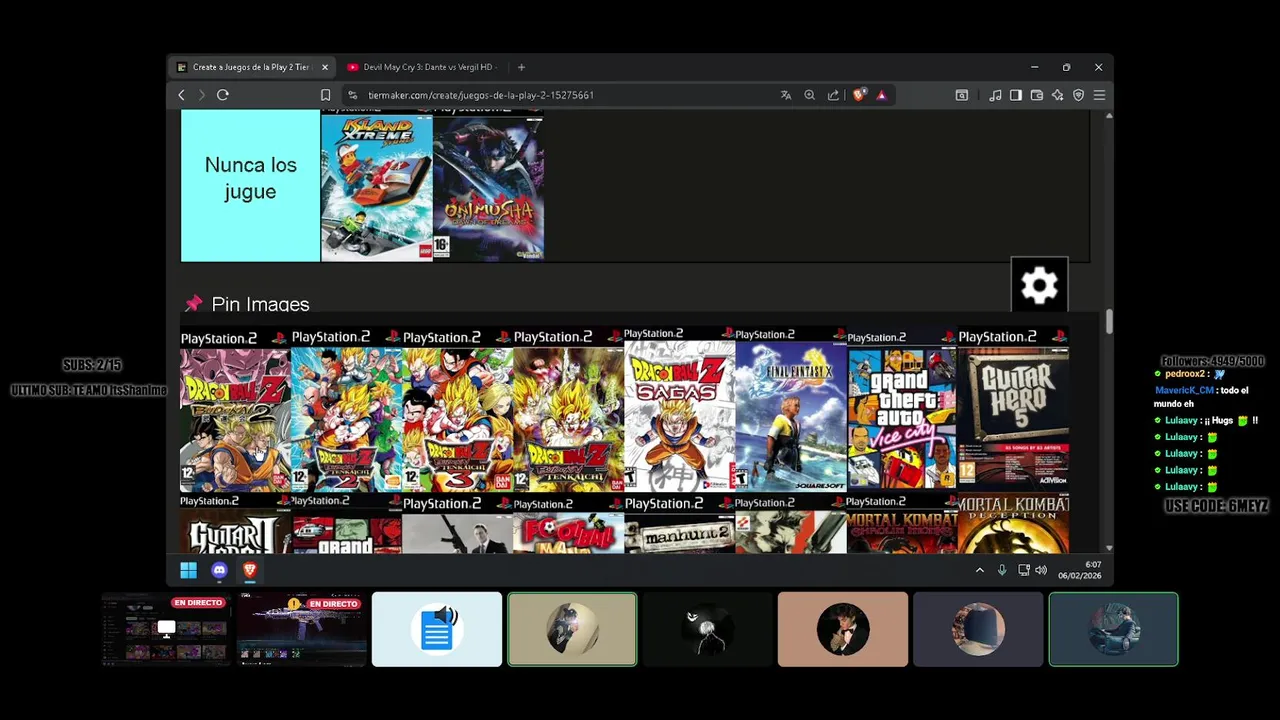Click the translate page icon in address bar
Viewport: 1280px width, 720px height.
pos(786,95)
